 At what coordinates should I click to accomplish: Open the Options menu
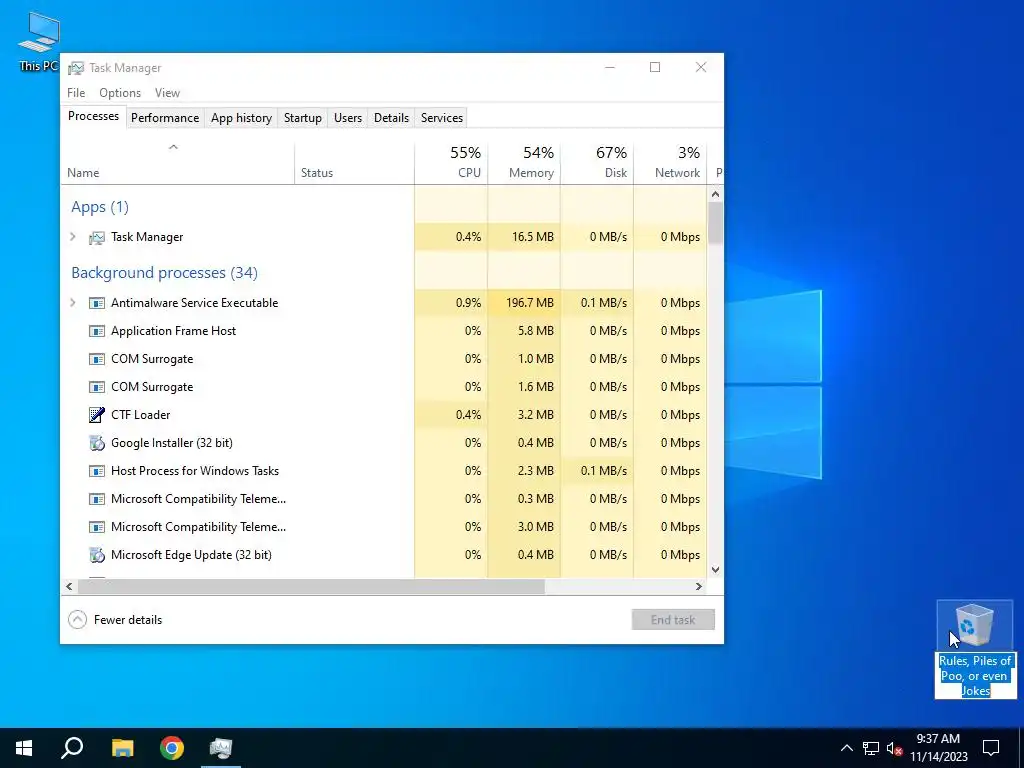(120, 93)
